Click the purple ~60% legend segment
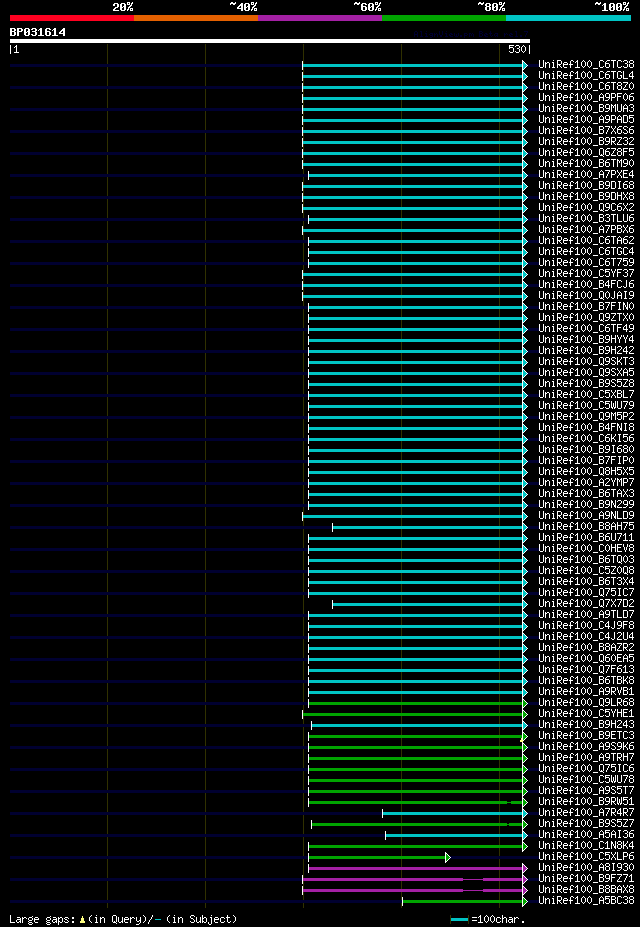This screenshot has width=640, height=927. tap(320, 18)
